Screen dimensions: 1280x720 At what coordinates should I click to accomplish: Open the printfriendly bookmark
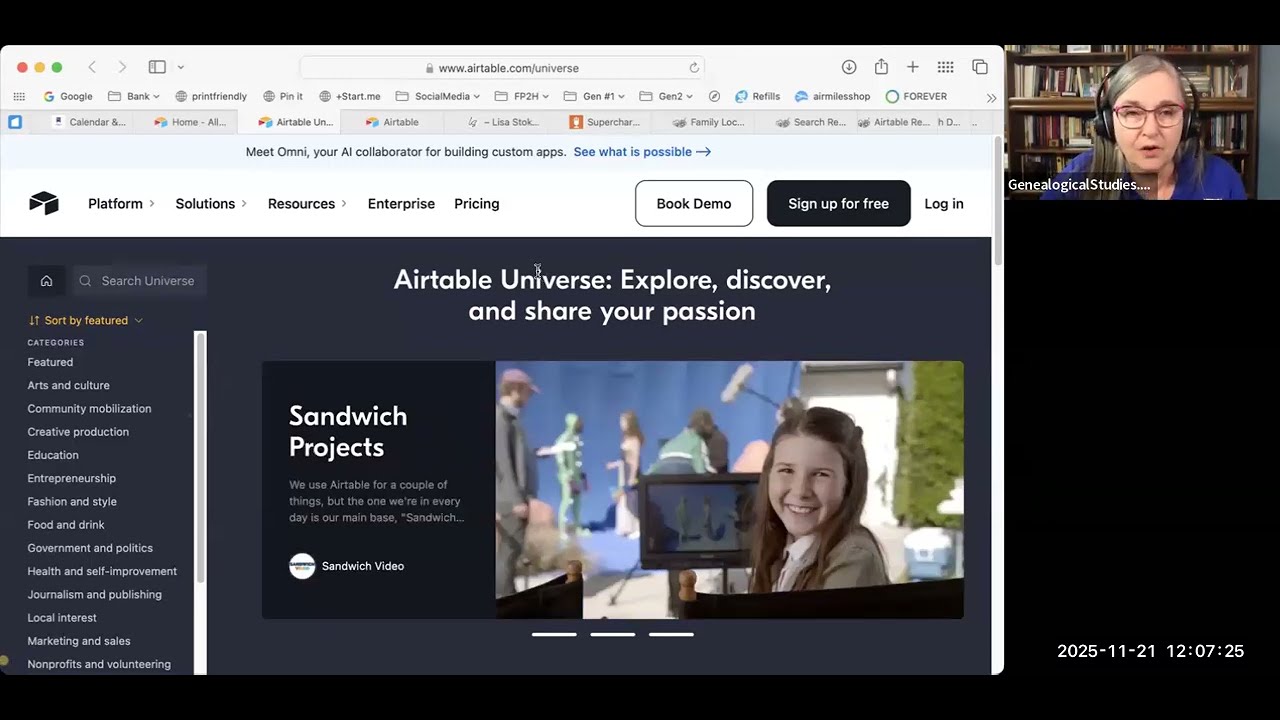pyautogui.click(x=211, y=96)
